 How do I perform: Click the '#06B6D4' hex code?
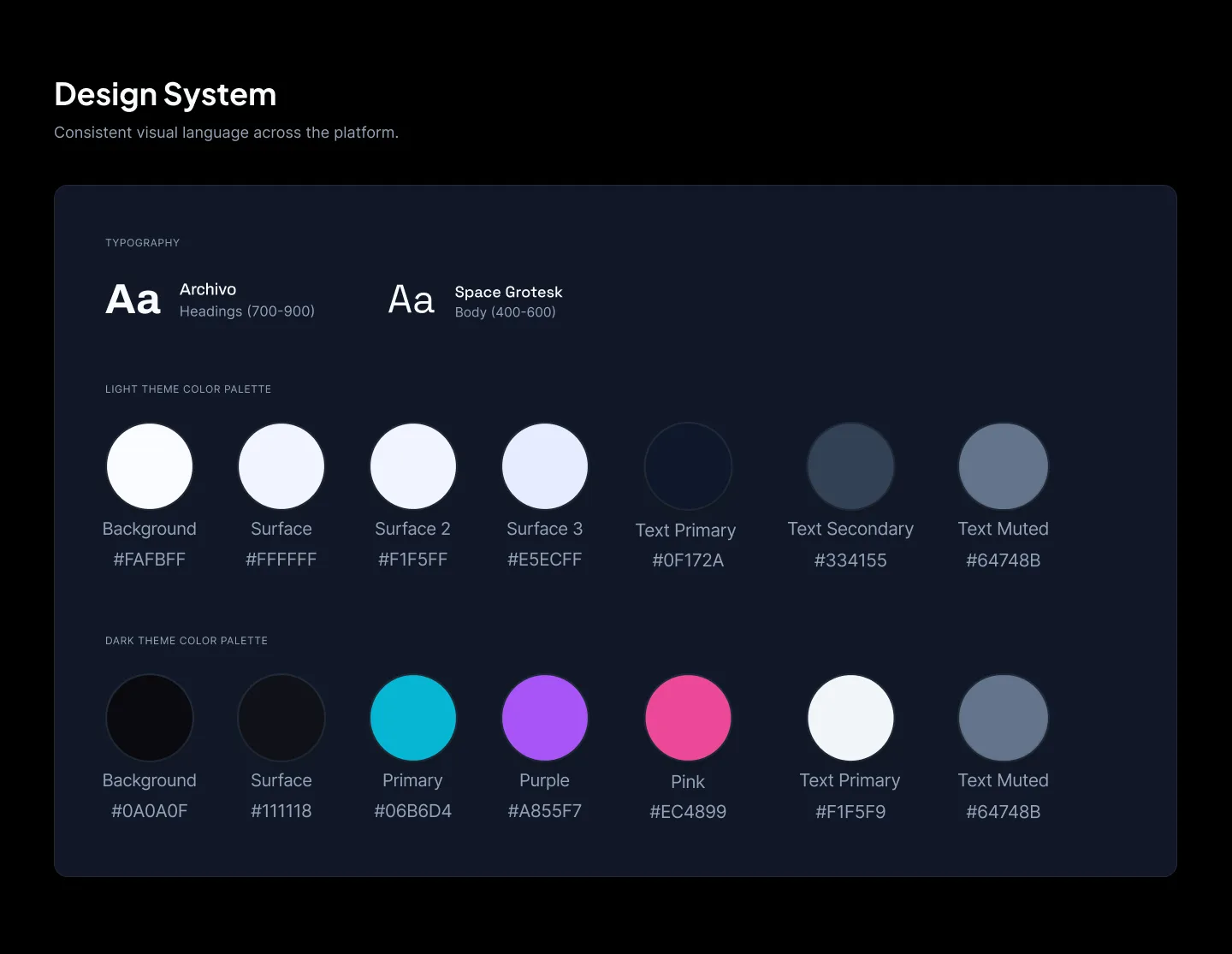tap(413, 811)
